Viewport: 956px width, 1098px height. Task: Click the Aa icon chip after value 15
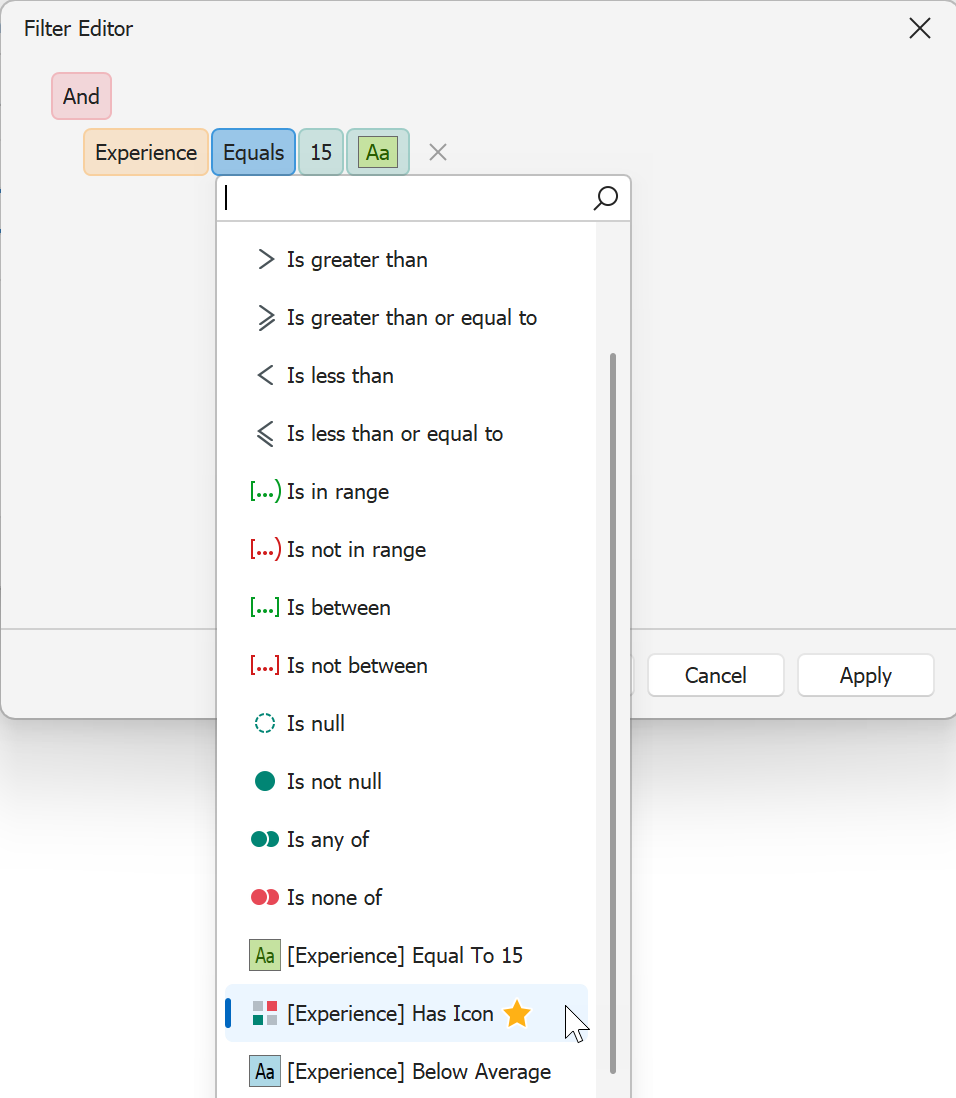[x=377, y=152]
